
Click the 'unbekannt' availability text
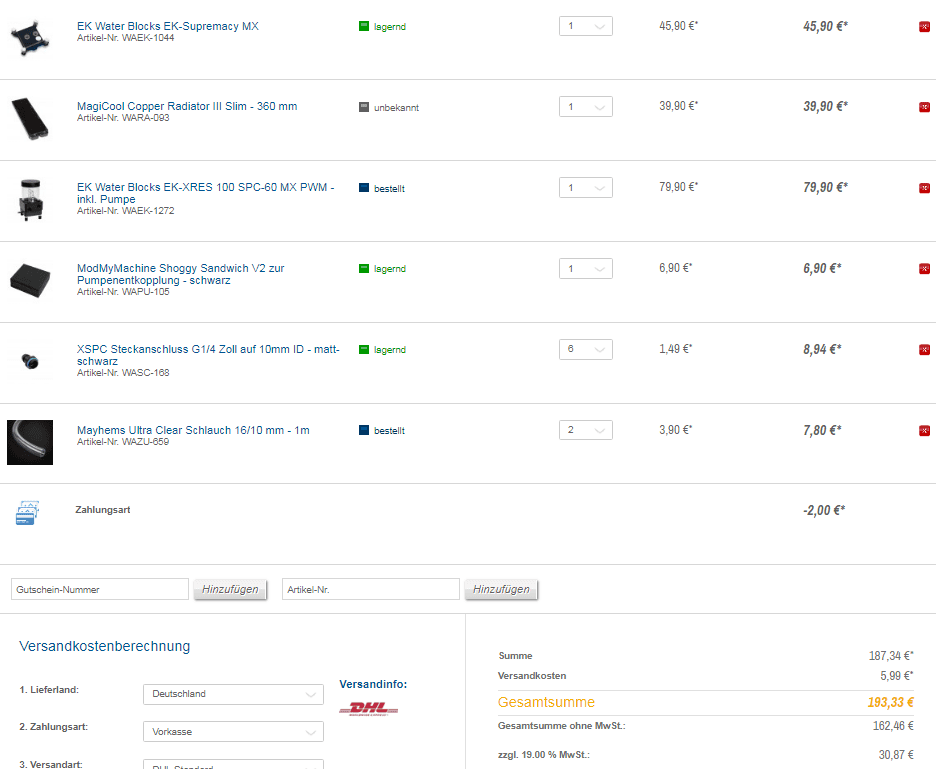396,107
